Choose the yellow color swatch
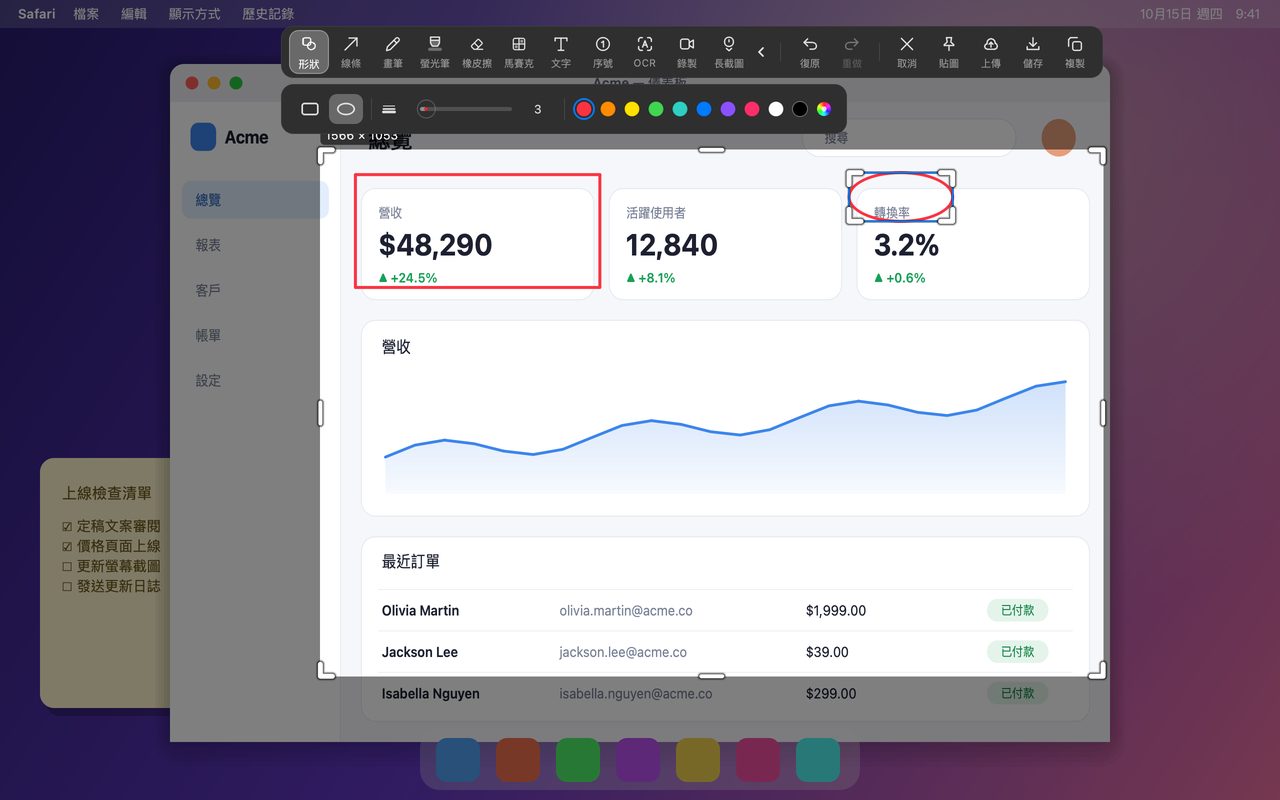 [x=632, y=109]
